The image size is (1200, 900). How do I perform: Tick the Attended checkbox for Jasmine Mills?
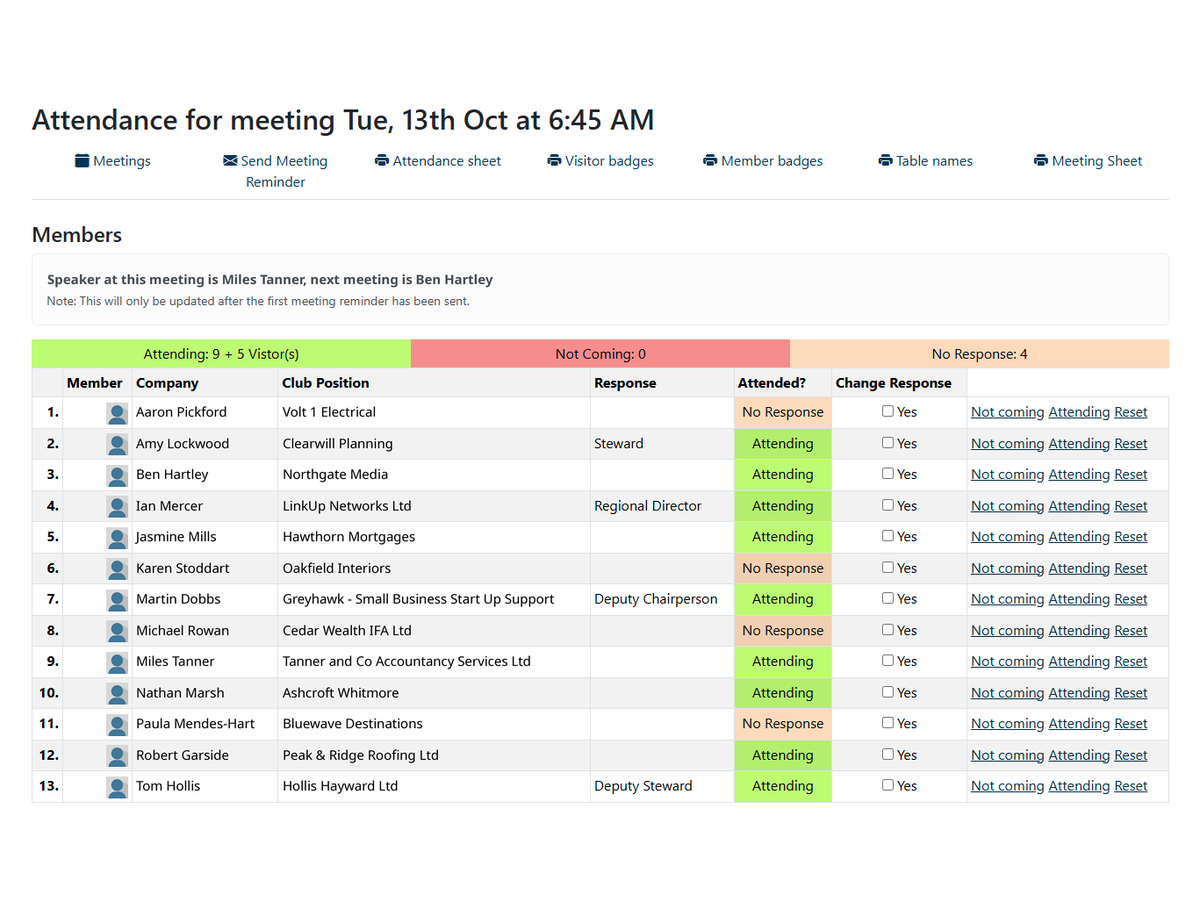pyautogui.click(x=888, y=536)
